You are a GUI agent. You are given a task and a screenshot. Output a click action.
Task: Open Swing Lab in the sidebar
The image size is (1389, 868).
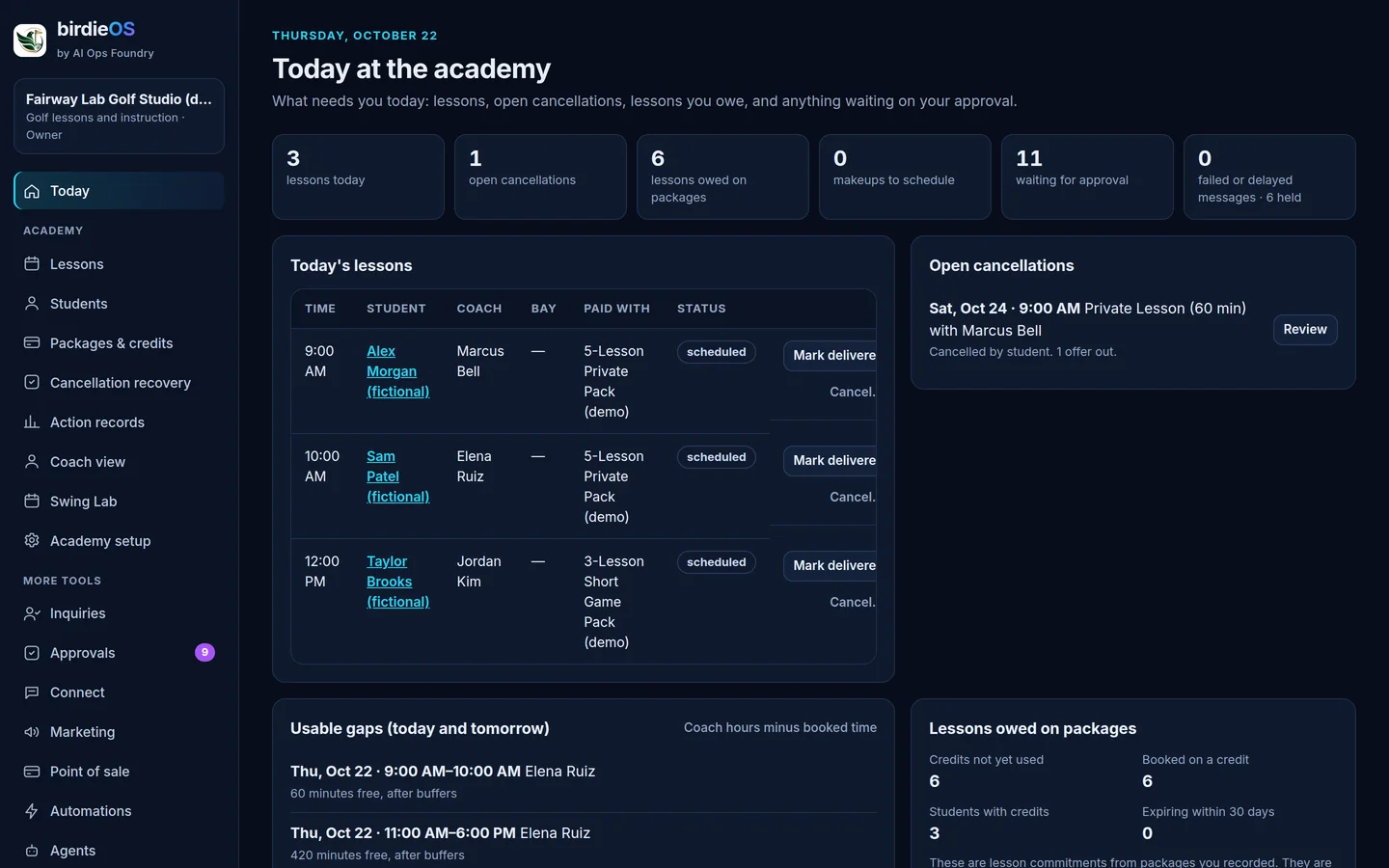[x=119, y=502]
